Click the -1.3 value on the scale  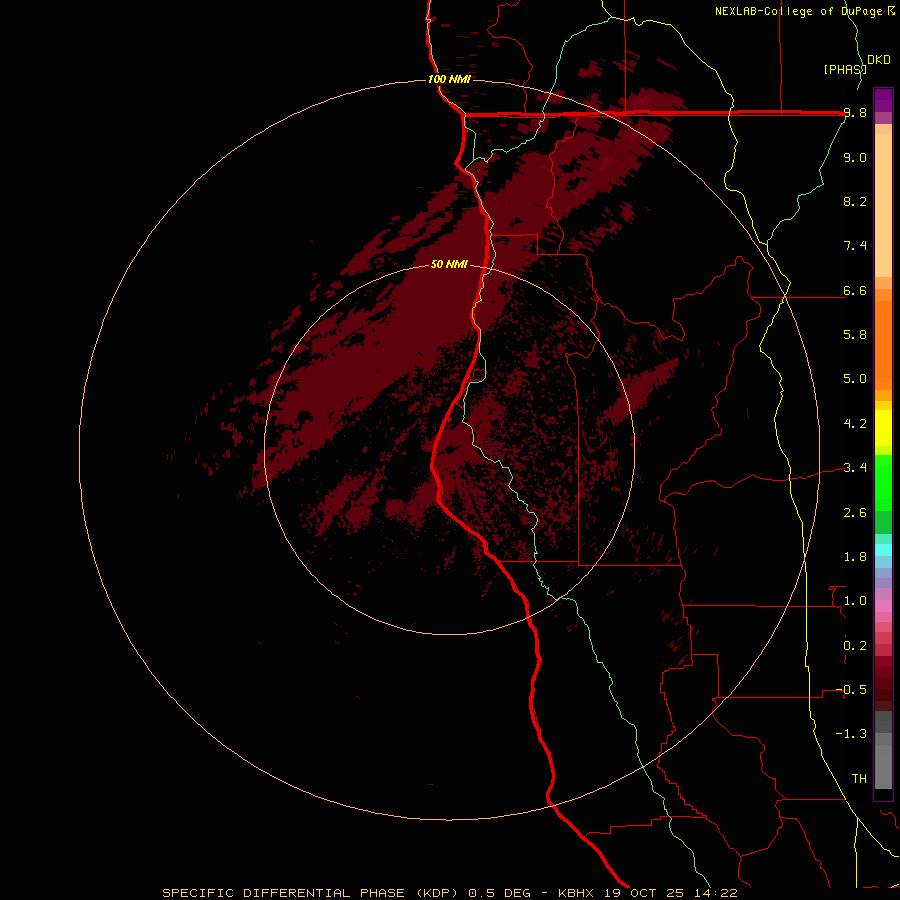click(x=851, y=734)
